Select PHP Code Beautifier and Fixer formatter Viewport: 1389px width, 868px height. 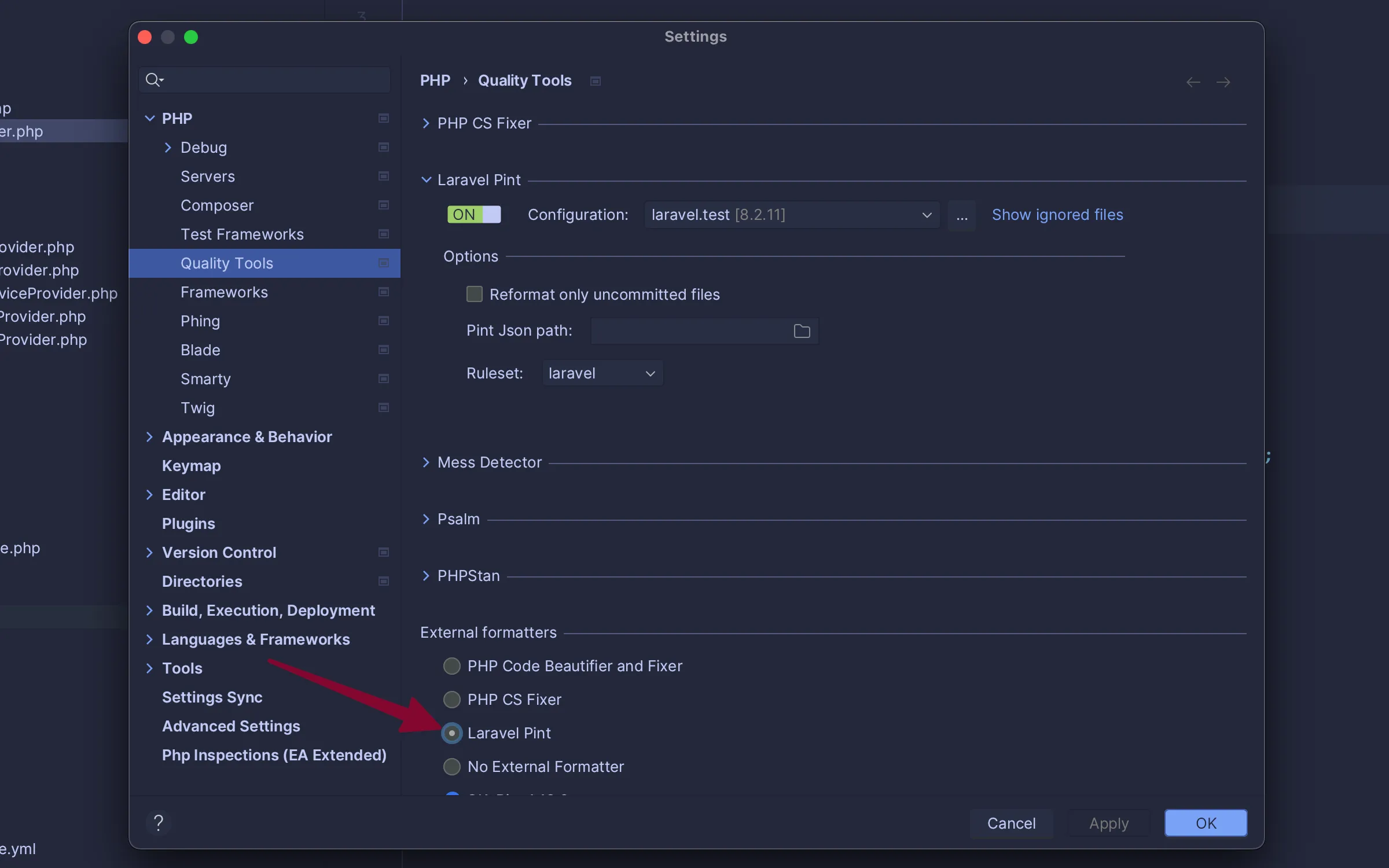pyautogui.click(x=451, y=666)
